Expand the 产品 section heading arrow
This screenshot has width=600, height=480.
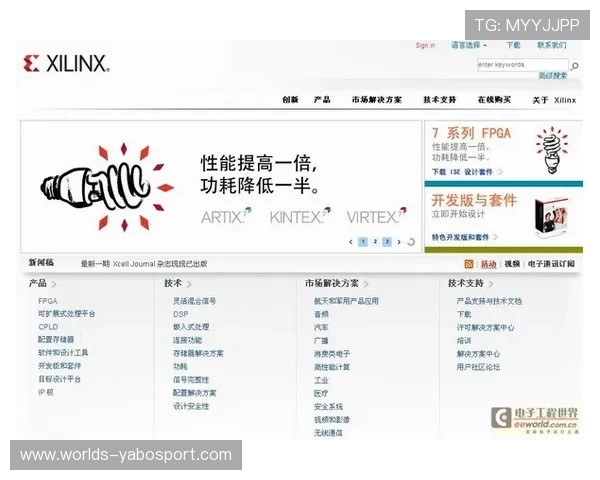(54, 284)
